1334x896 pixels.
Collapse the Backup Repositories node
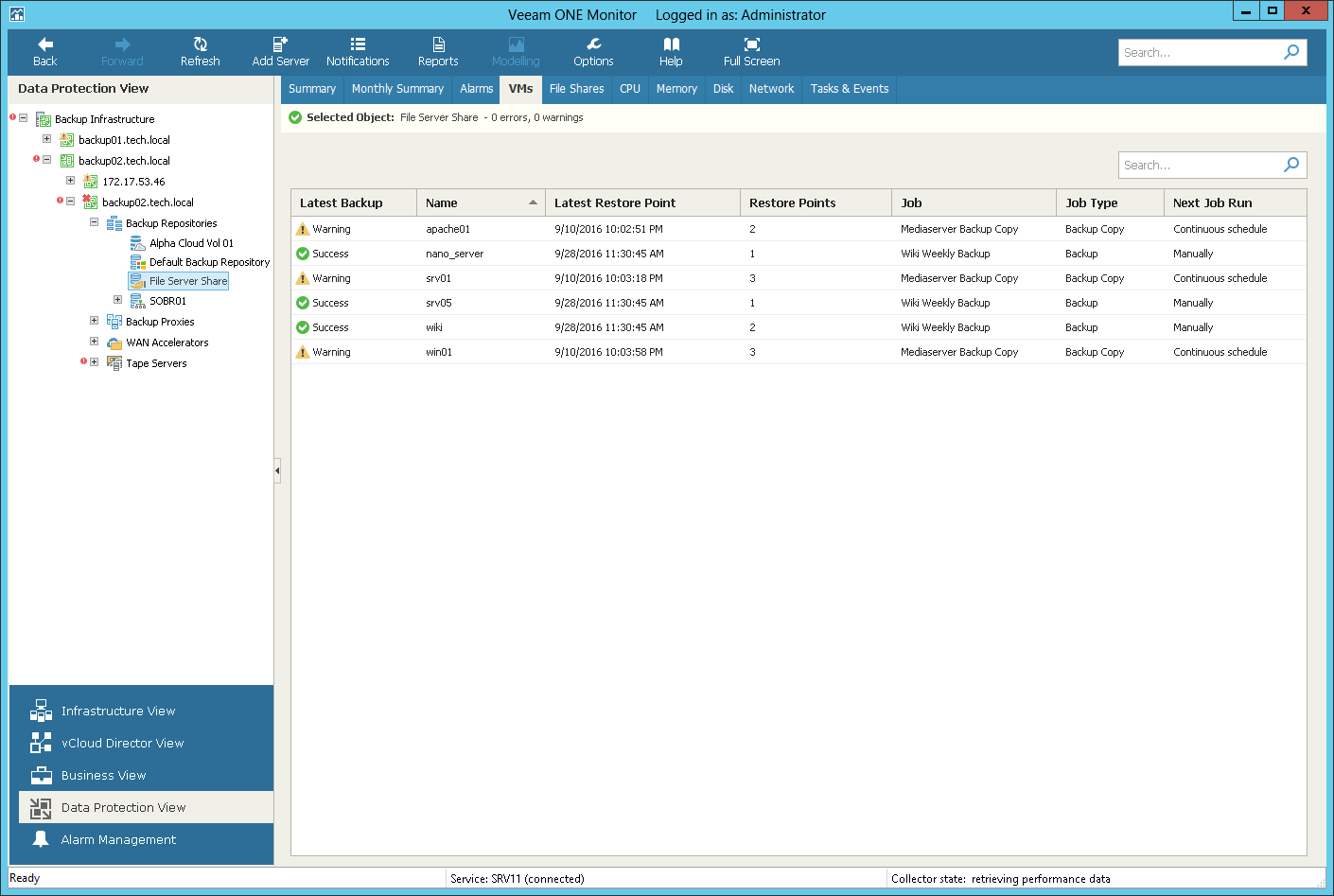pos(94,222)
